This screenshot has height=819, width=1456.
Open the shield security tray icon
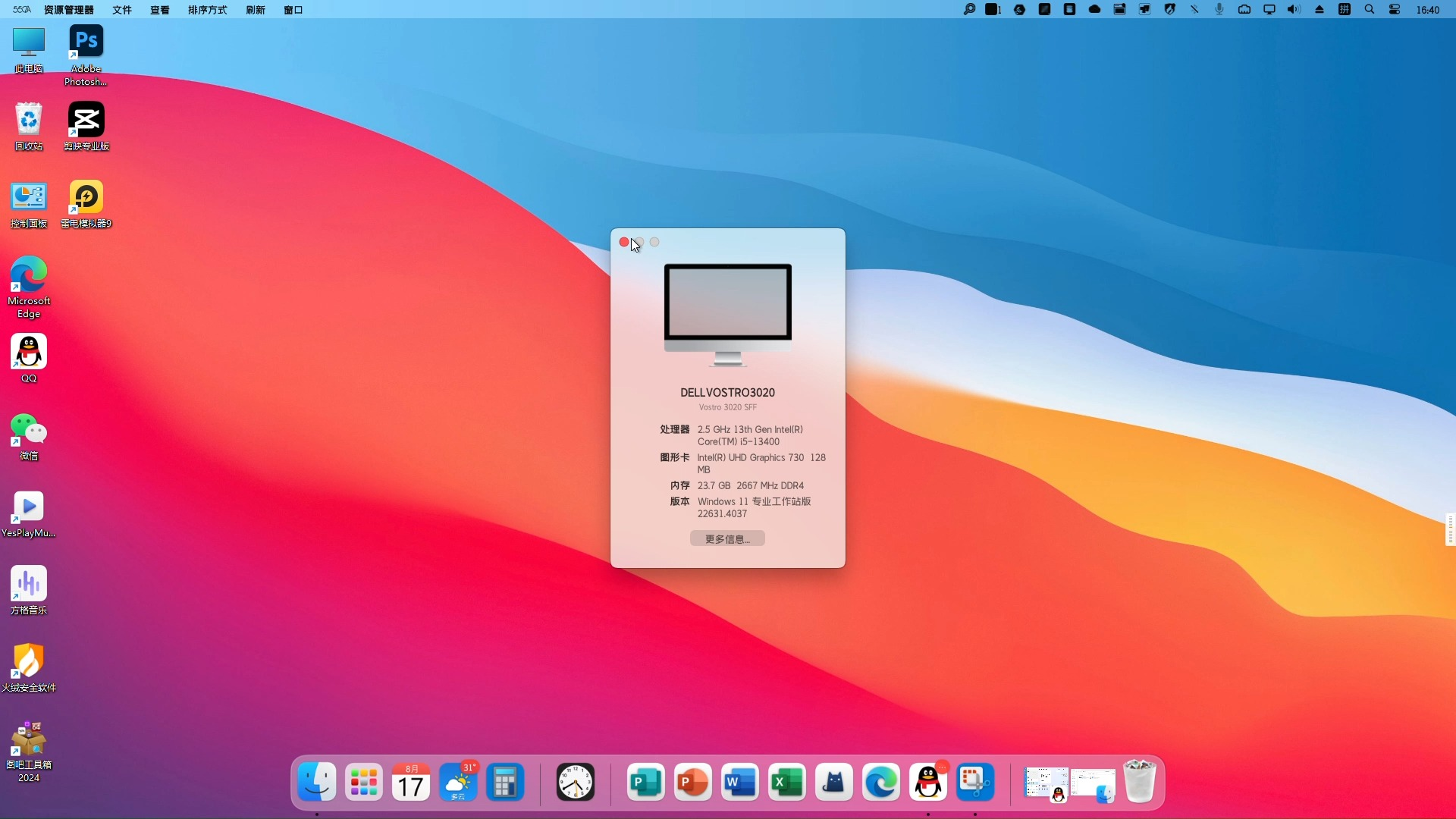[1169, 10]
